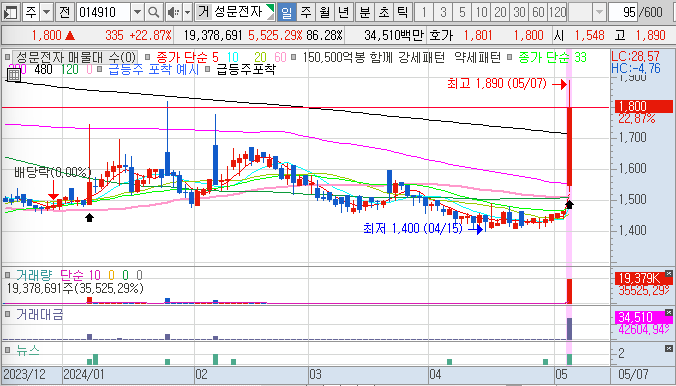Toggle square beside 성문전자 매물대 indicator
This screenshot has height=386, width=676.
7,57
